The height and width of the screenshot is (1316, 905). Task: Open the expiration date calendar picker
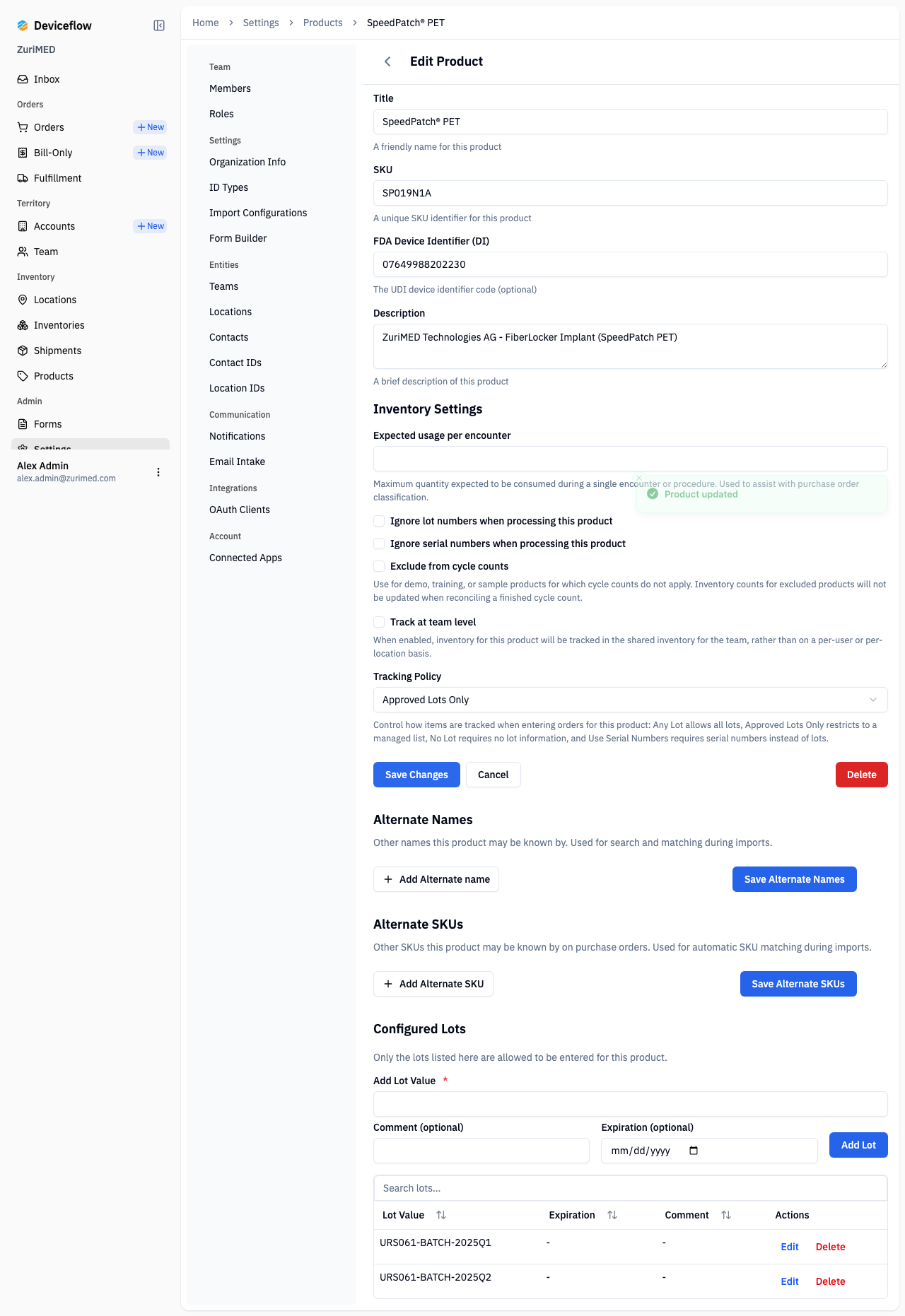coord(694,1151)
